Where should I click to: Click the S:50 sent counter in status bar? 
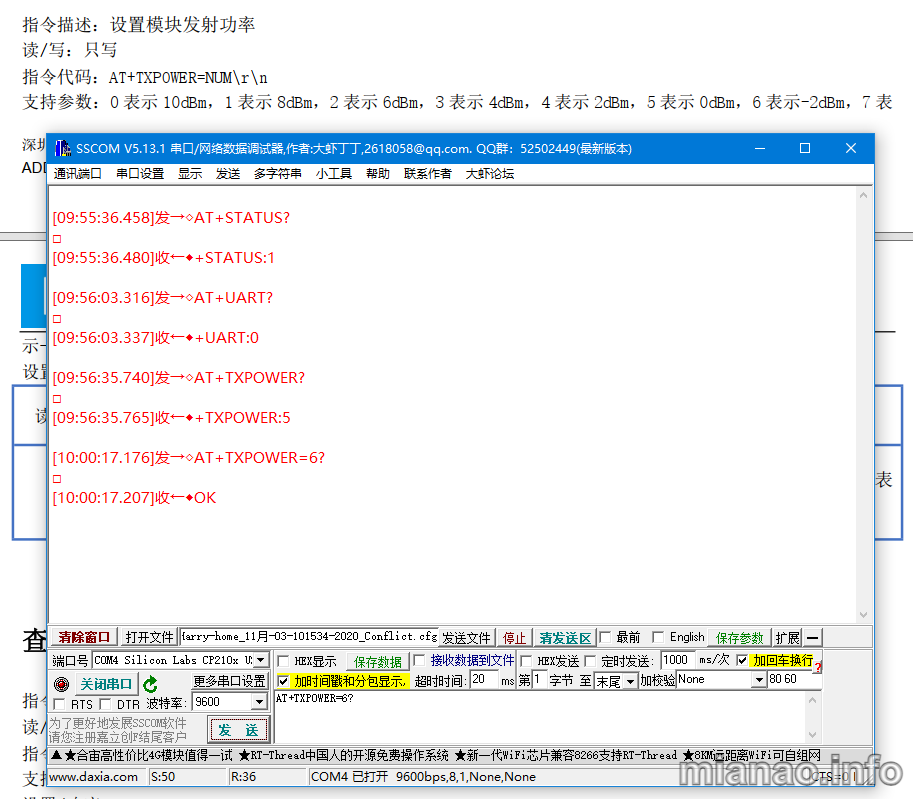pyautogui.click(x=163, y=777)
